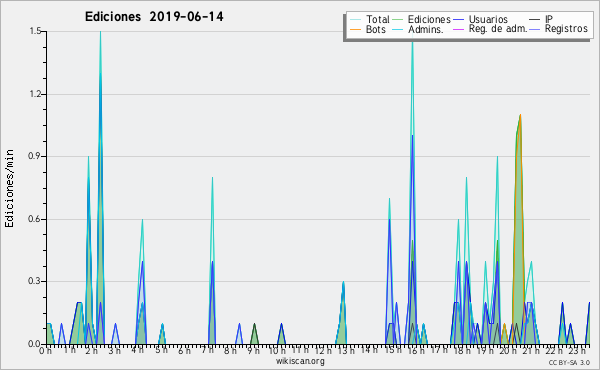Image resolution: width=600 pixels, height=370 pixels.
Task: Click the Ediciones/min axis label
Action: (9, 188)
